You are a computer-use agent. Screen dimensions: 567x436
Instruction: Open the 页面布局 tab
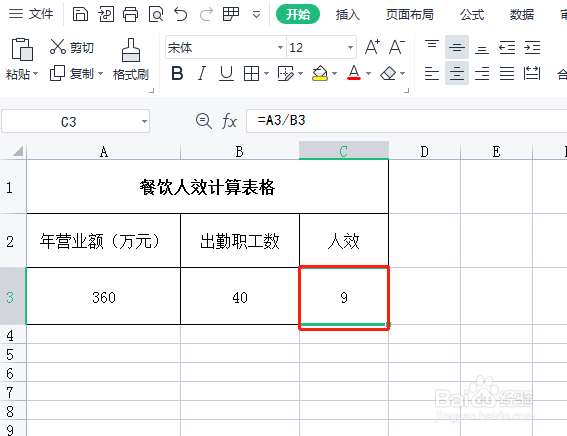[409, 14]
